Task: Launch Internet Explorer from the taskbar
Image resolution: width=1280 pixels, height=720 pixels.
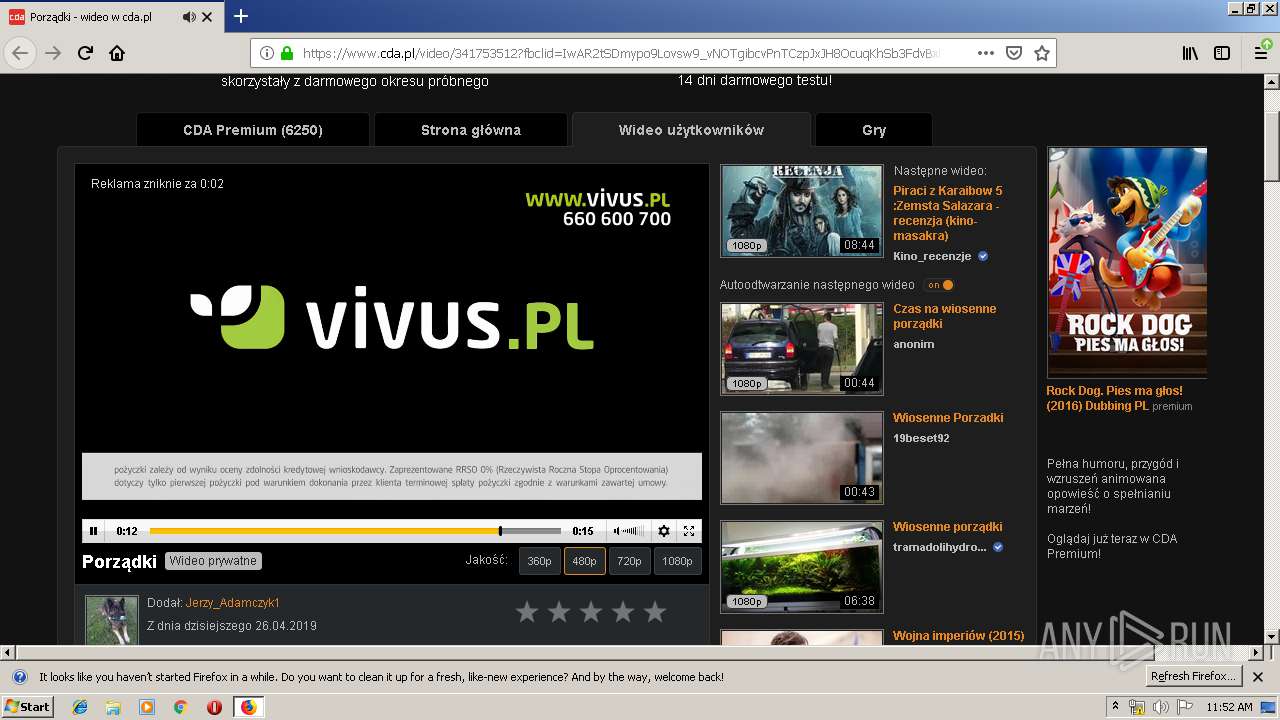Action: [x=80, y=707]
